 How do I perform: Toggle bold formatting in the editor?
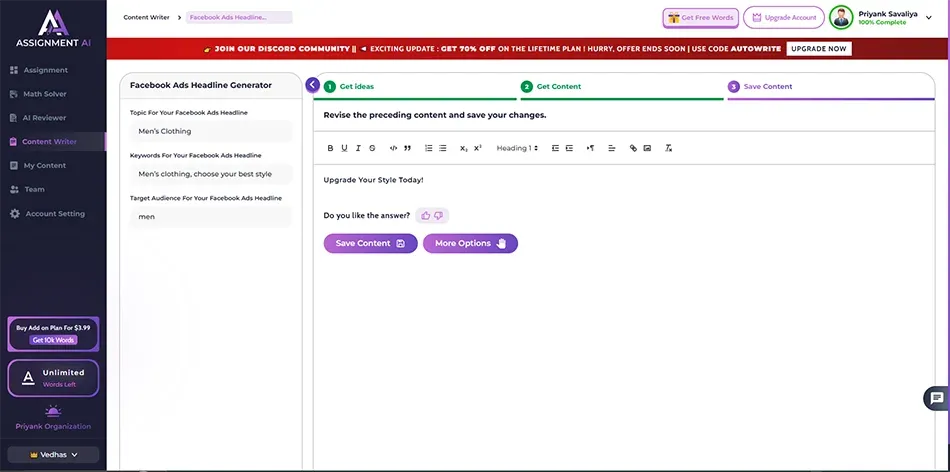point(330,148)
